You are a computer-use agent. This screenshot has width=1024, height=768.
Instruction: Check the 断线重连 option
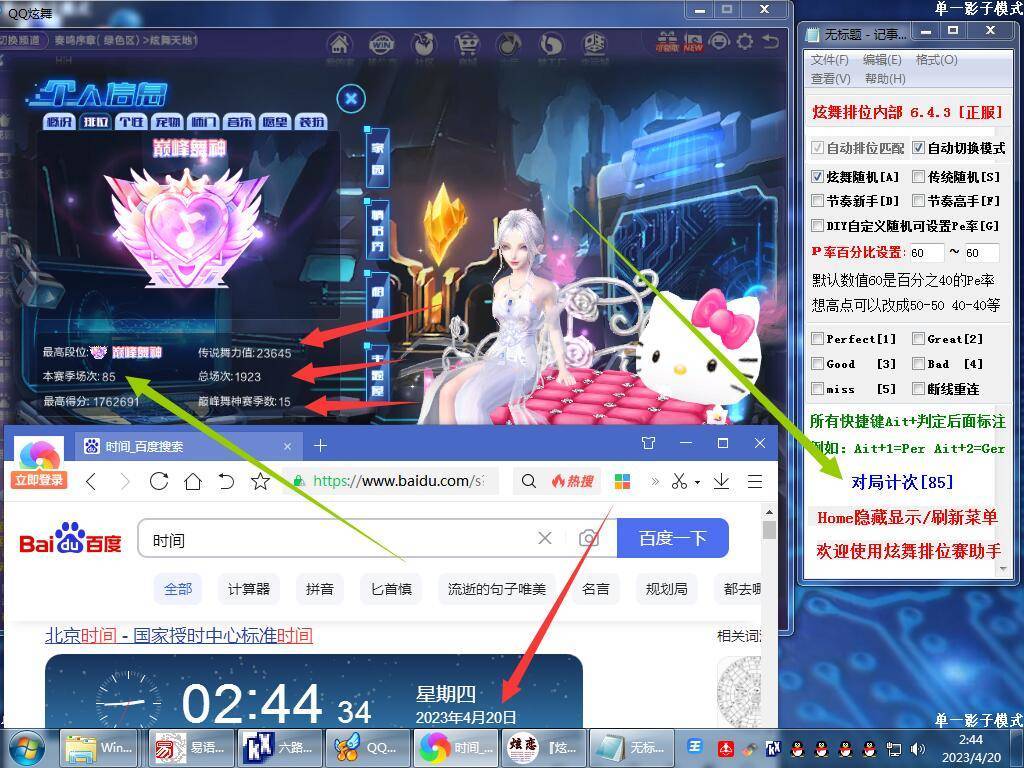(x=918, y=389)
